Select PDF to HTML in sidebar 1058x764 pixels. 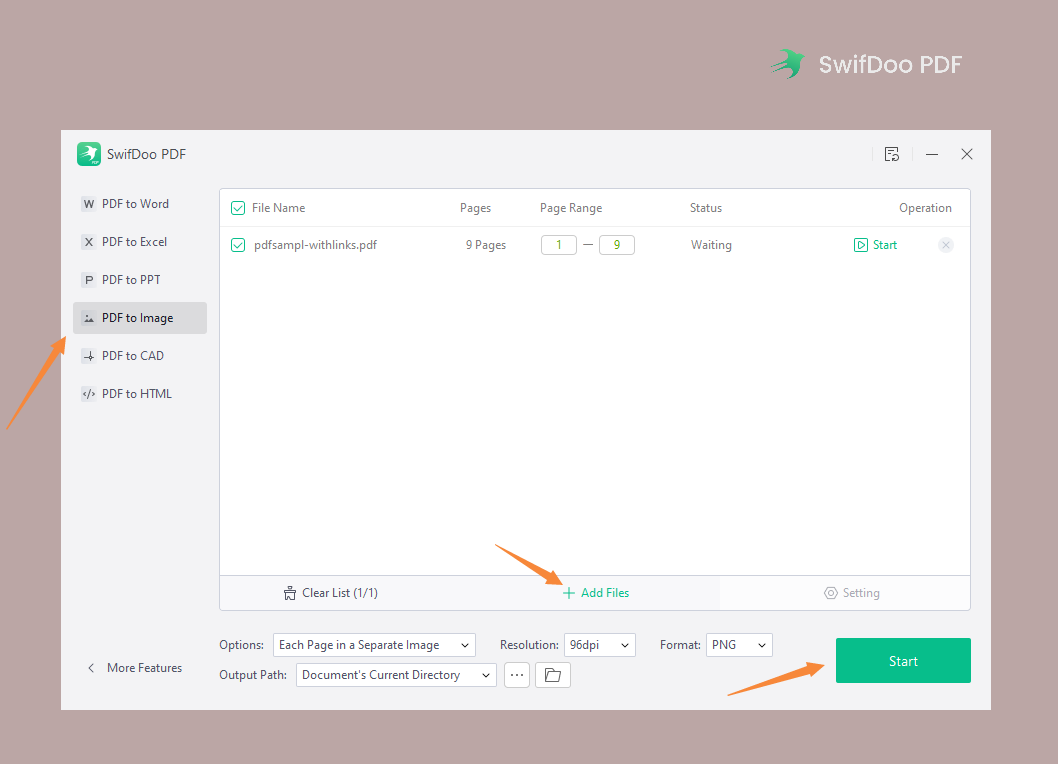pyautogui.click(x=140, y=393)
